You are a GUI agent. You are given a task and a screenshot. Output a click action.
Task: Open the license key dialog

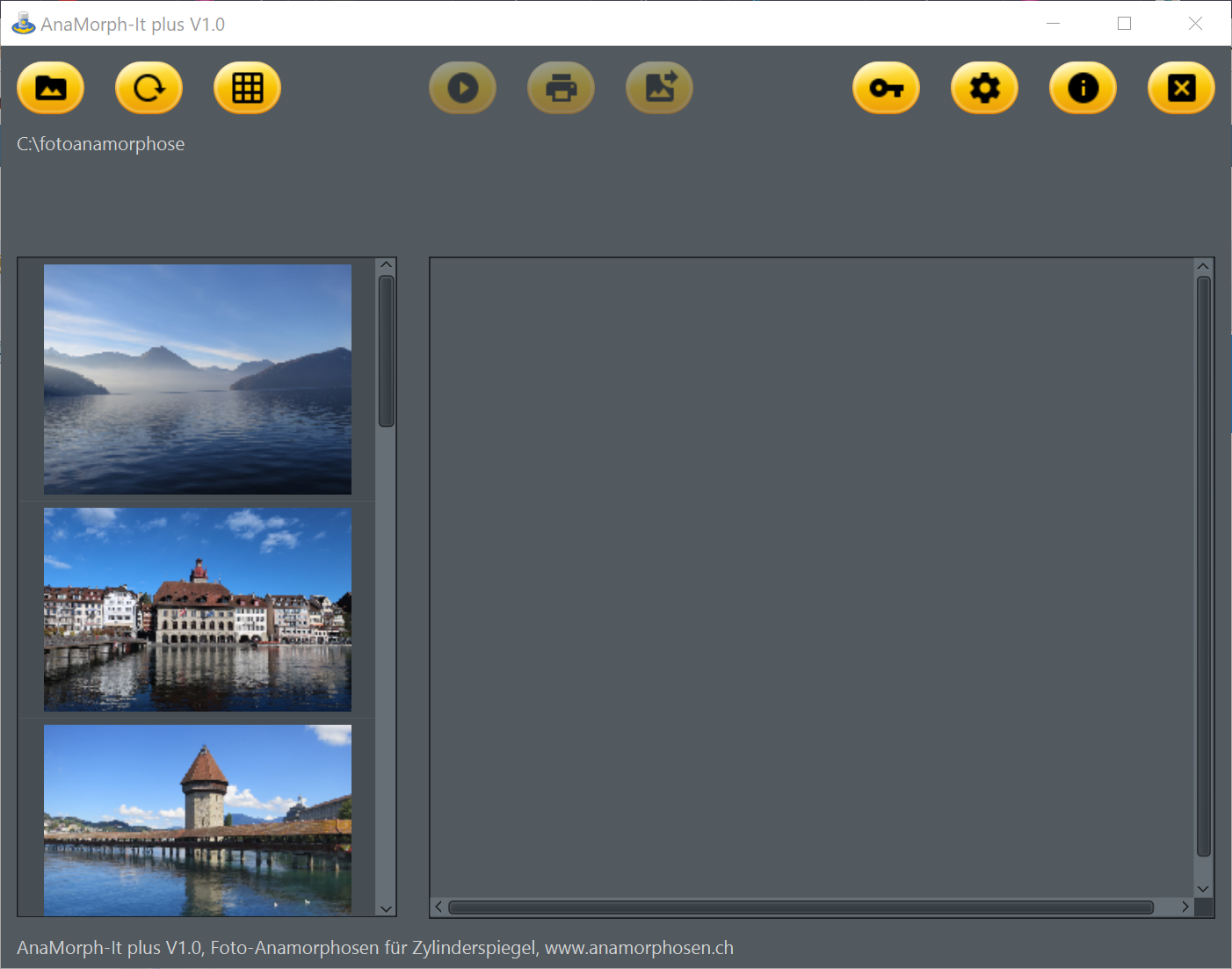point(886,88)
